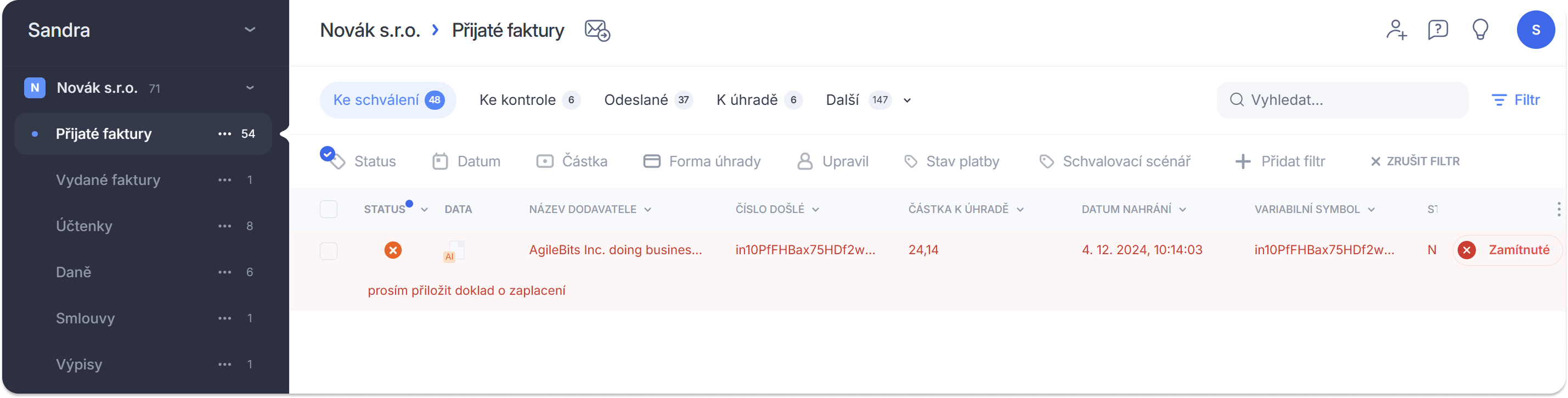Click the Vyhledat search field
1568x398 pixels.
(1342, 100)
